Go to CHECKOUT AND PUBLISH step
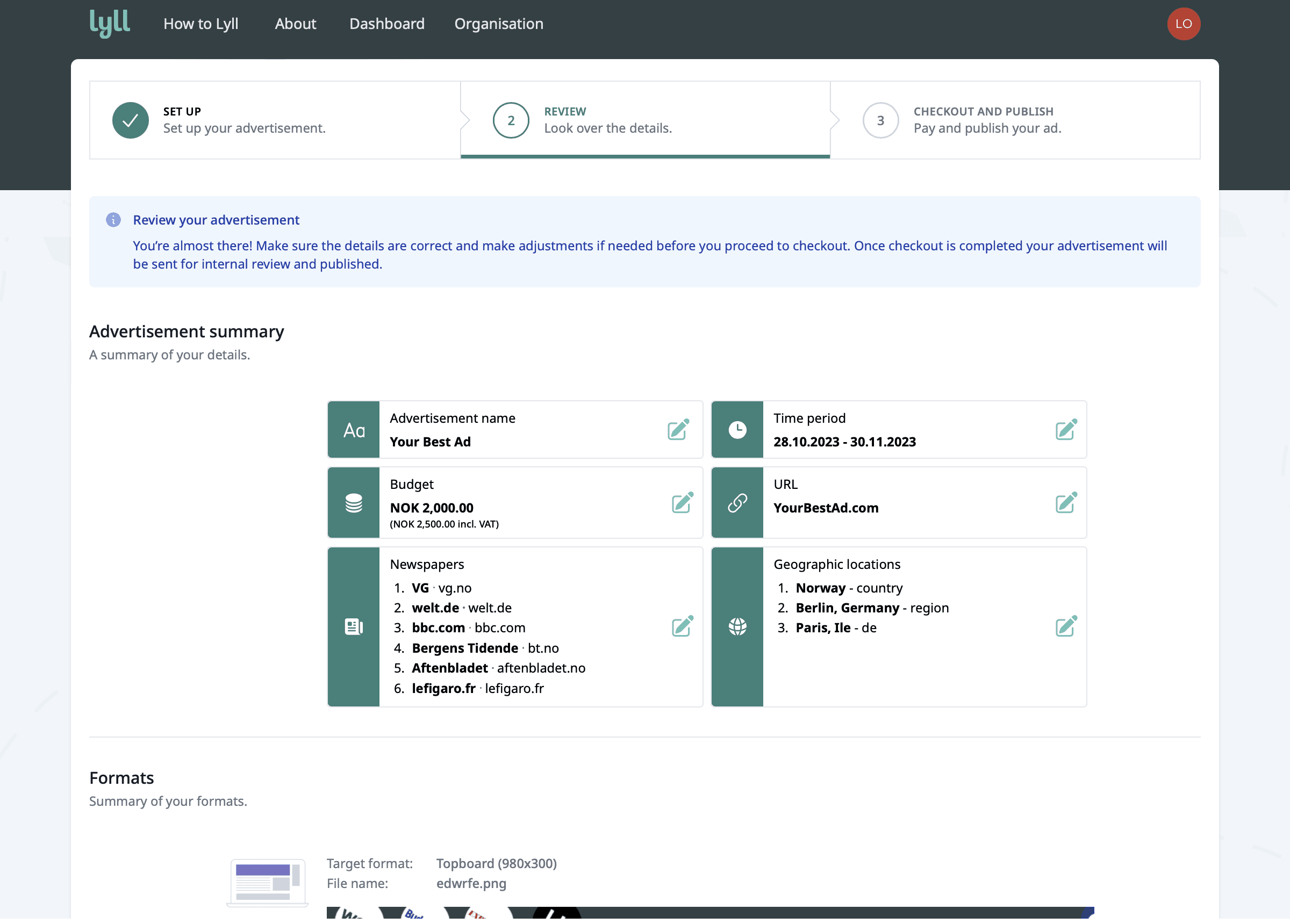Image resolution: width=1290 pixels, height=924 pixels. [x=1015, y=120]
